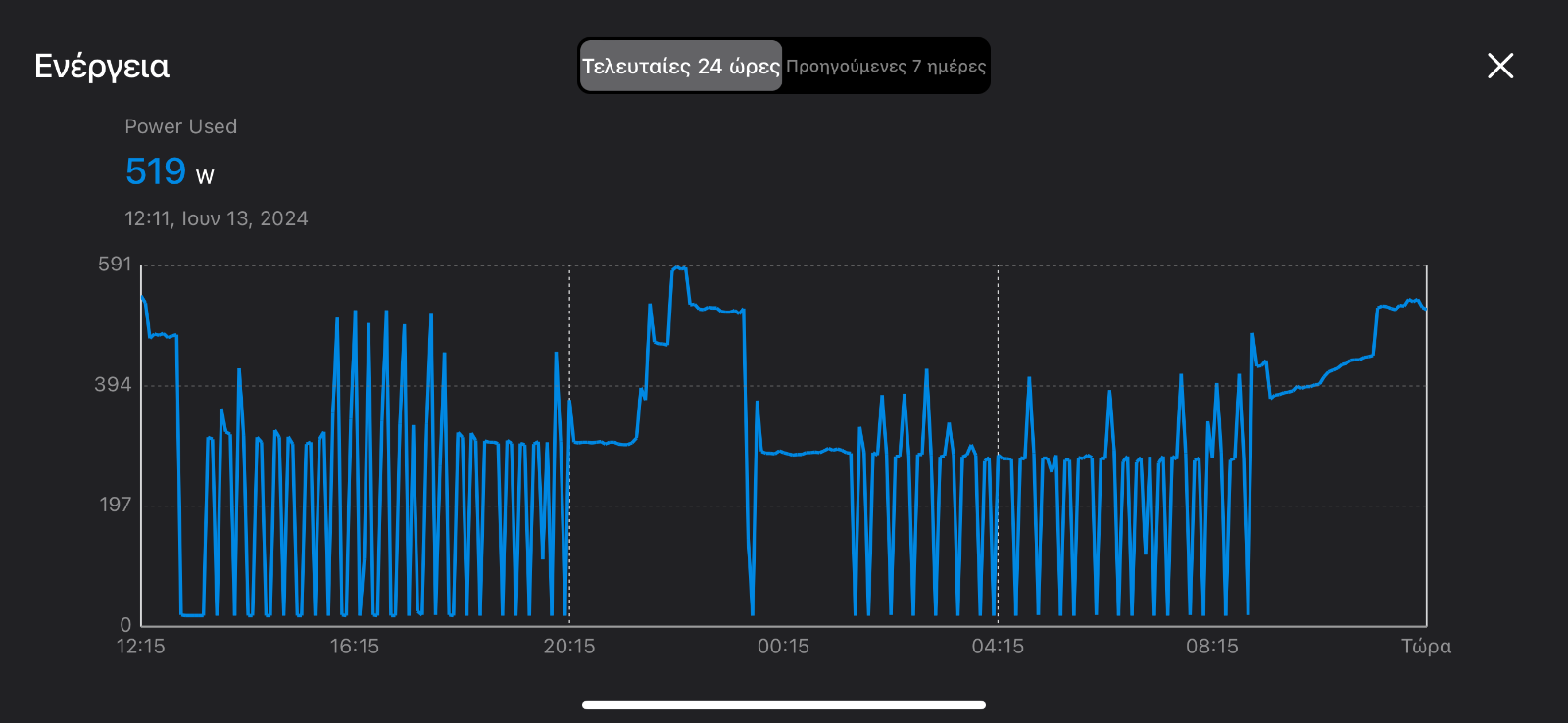Tap the 519 W power reading

[x=170, y=171]
